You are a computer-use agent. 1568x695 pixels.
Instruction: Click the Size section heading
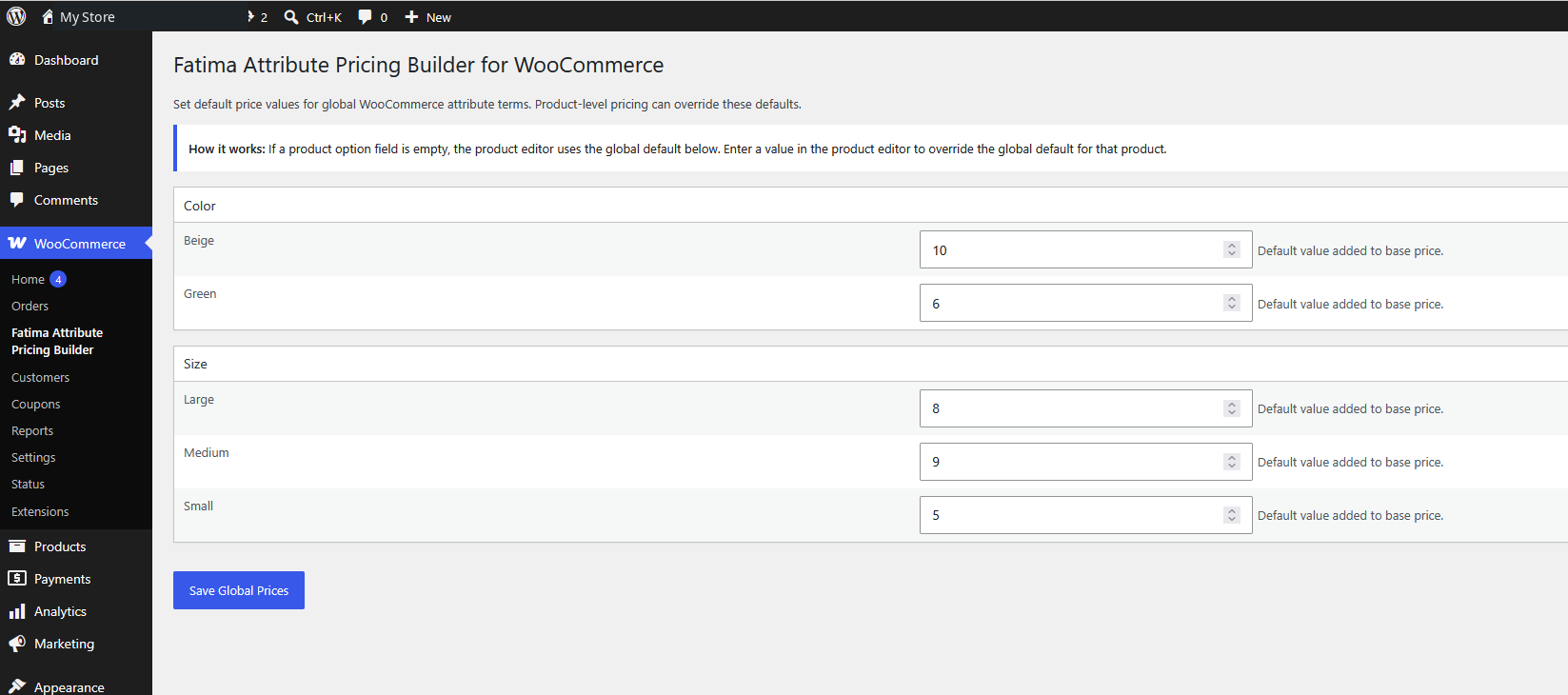(195, 364)
